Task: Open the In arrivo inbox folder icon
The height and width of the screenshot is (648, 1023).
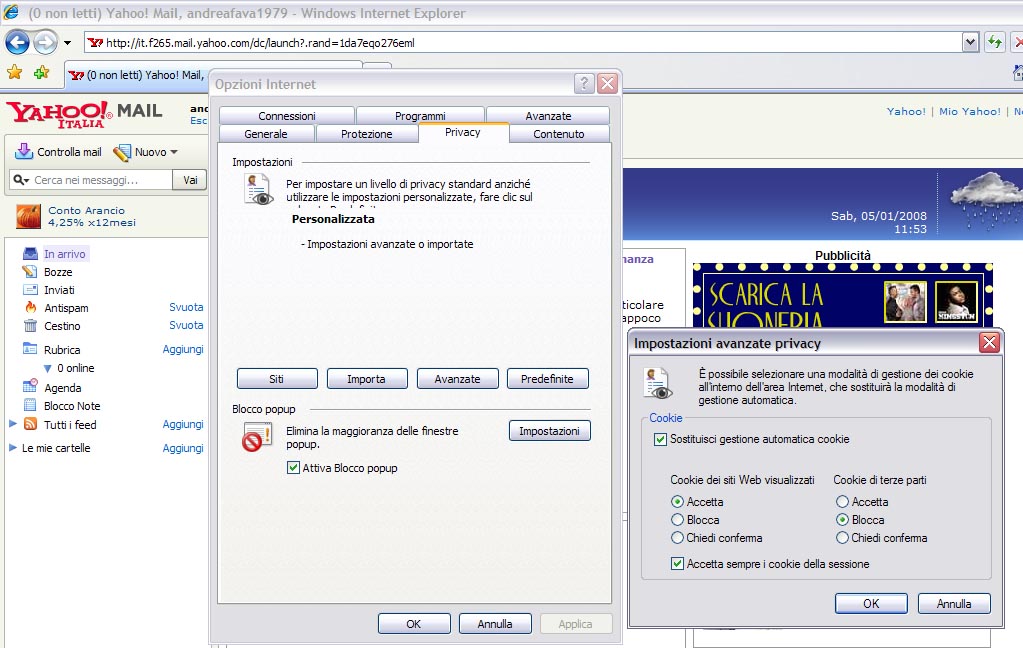Action: [x=30, y=253]
